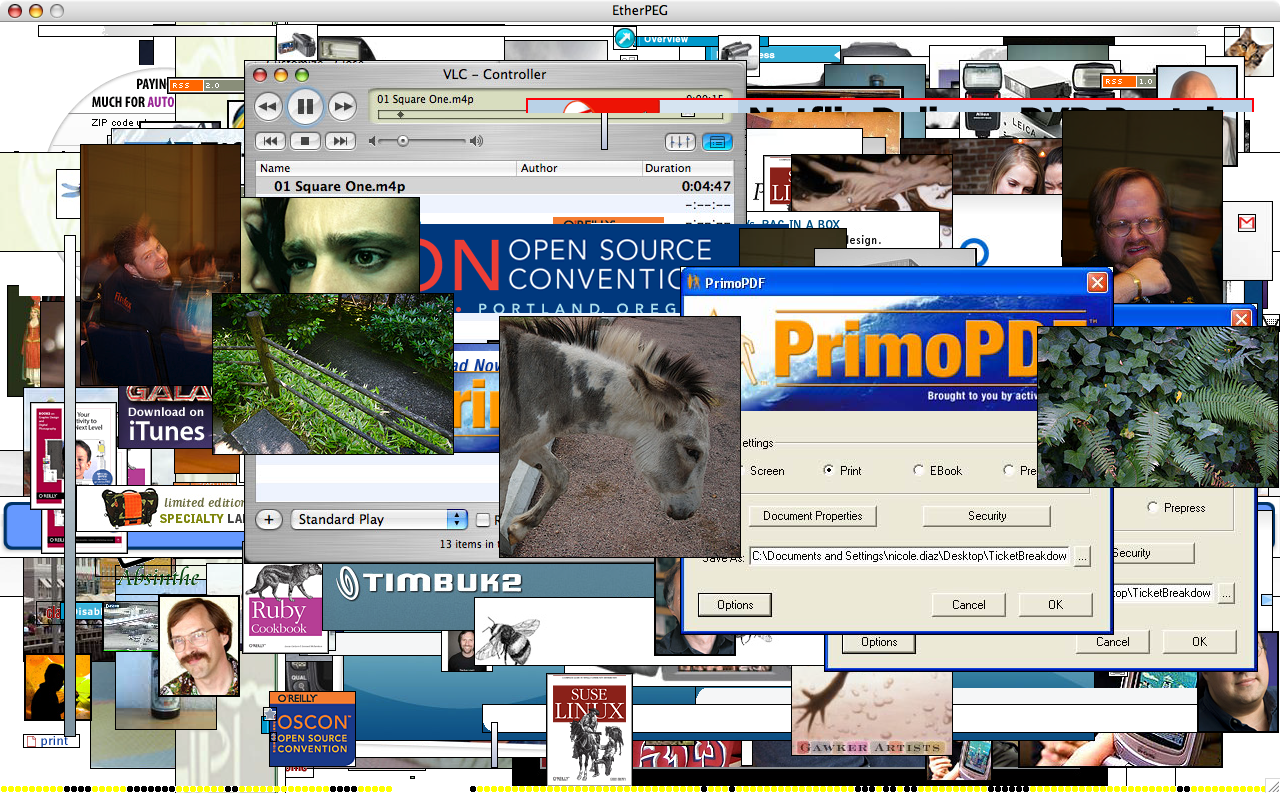This screenshot has width=1280, height=793.
Task: Click the plus add button in VLC playlist
Action: tap(269, 519)
